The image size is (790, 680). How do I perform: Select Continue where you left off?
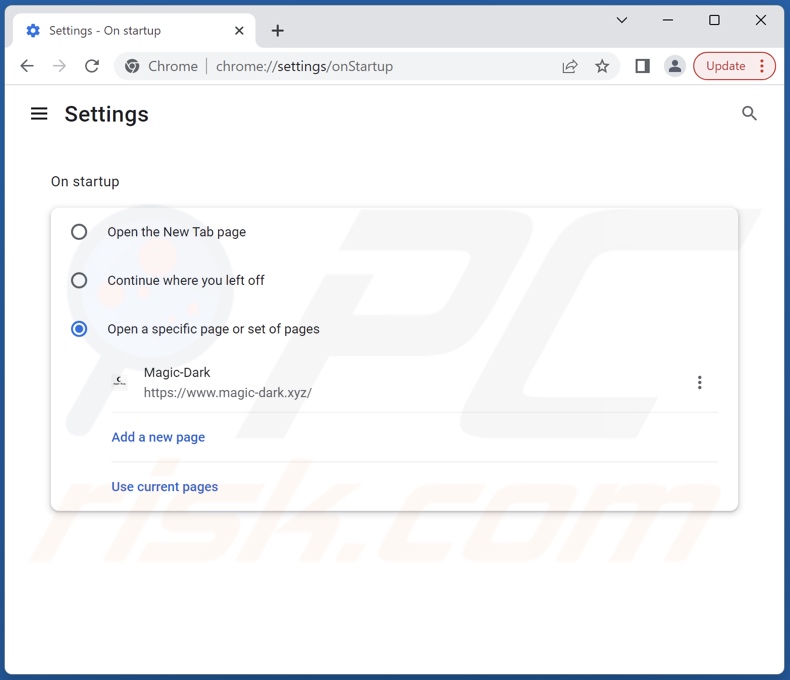click(x=79, y=281)
